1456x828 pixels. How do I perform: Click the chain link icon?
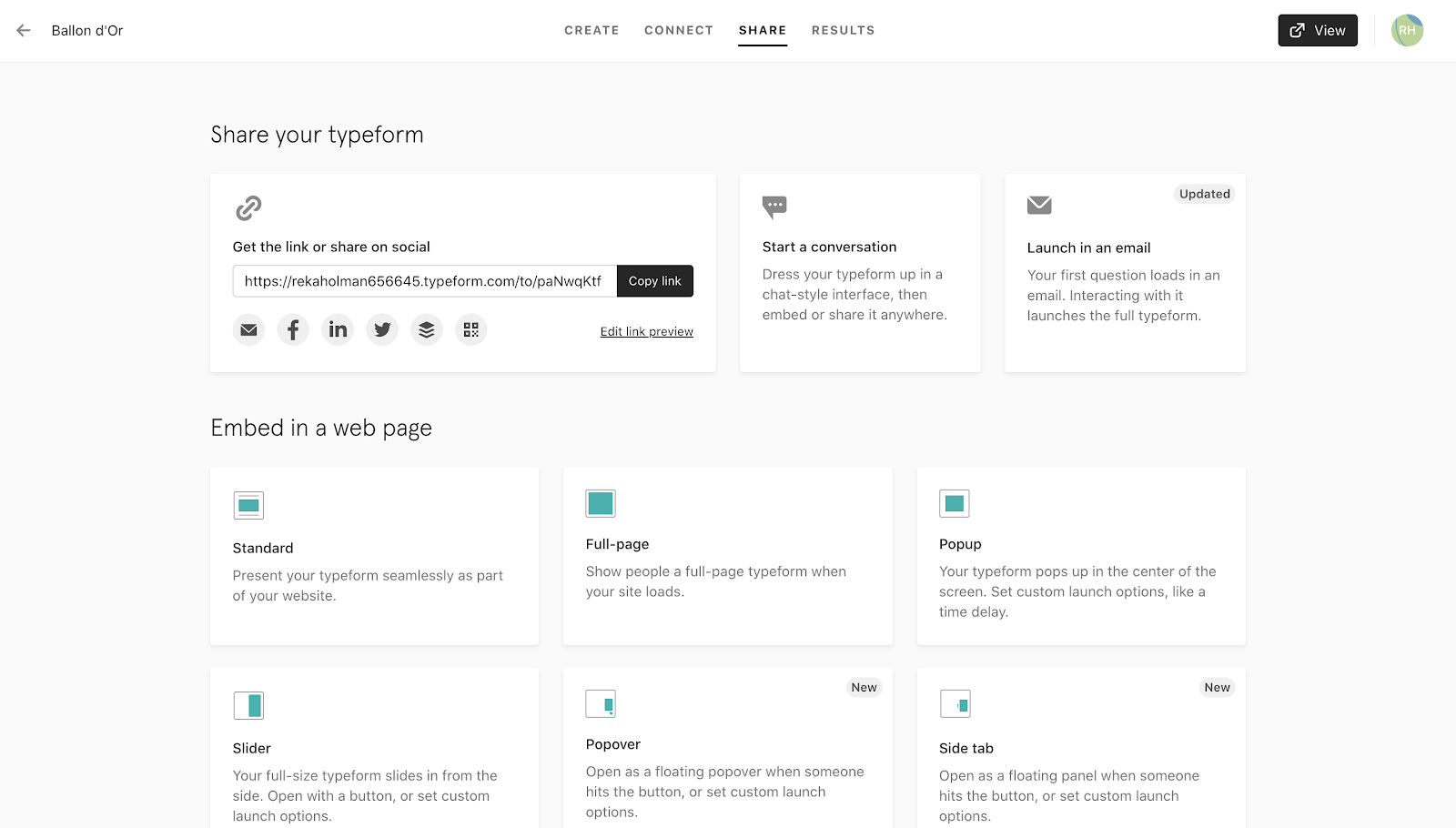[248, 208]
